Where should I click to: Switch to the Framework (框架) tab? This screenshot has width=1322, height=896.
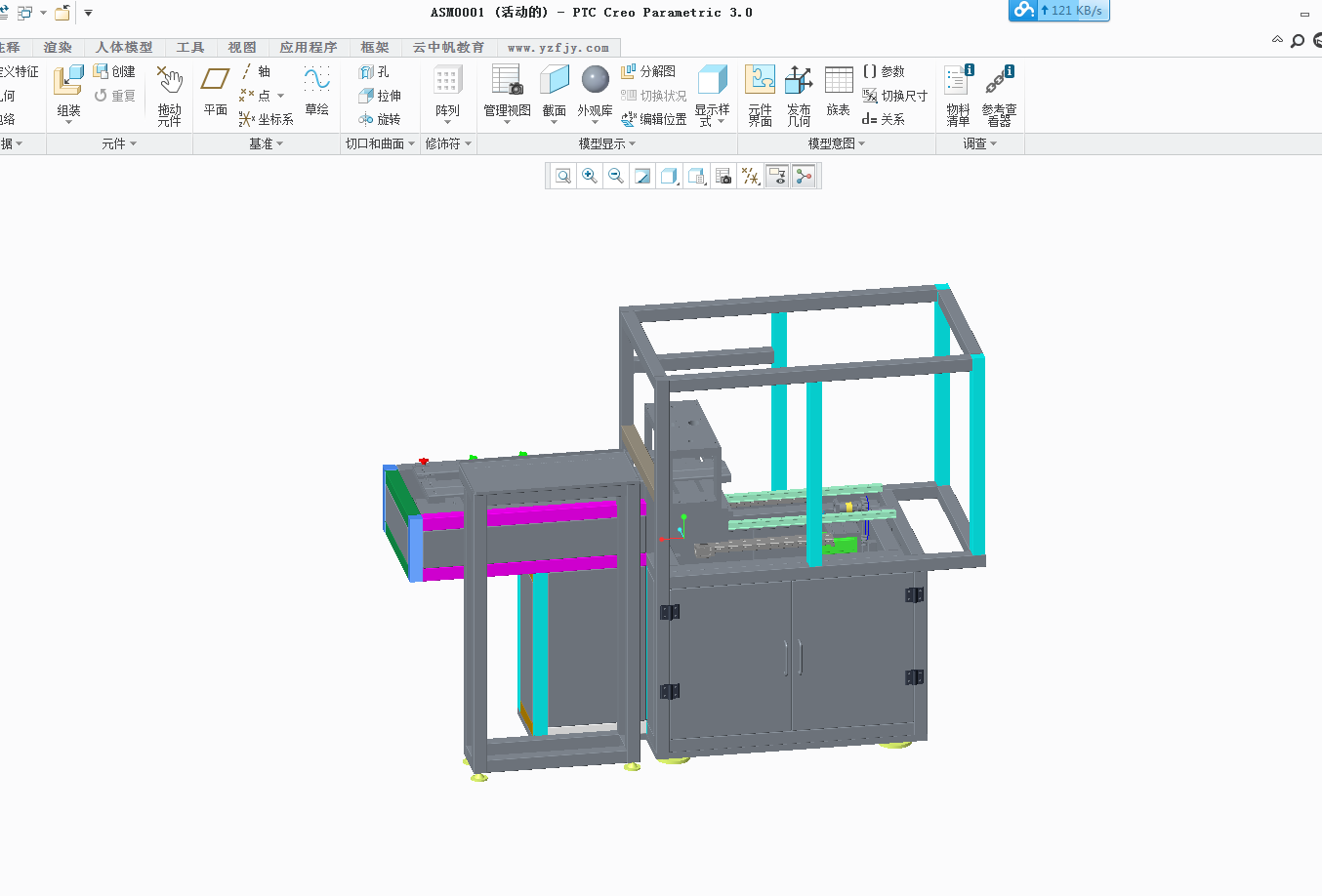[375, 47]
